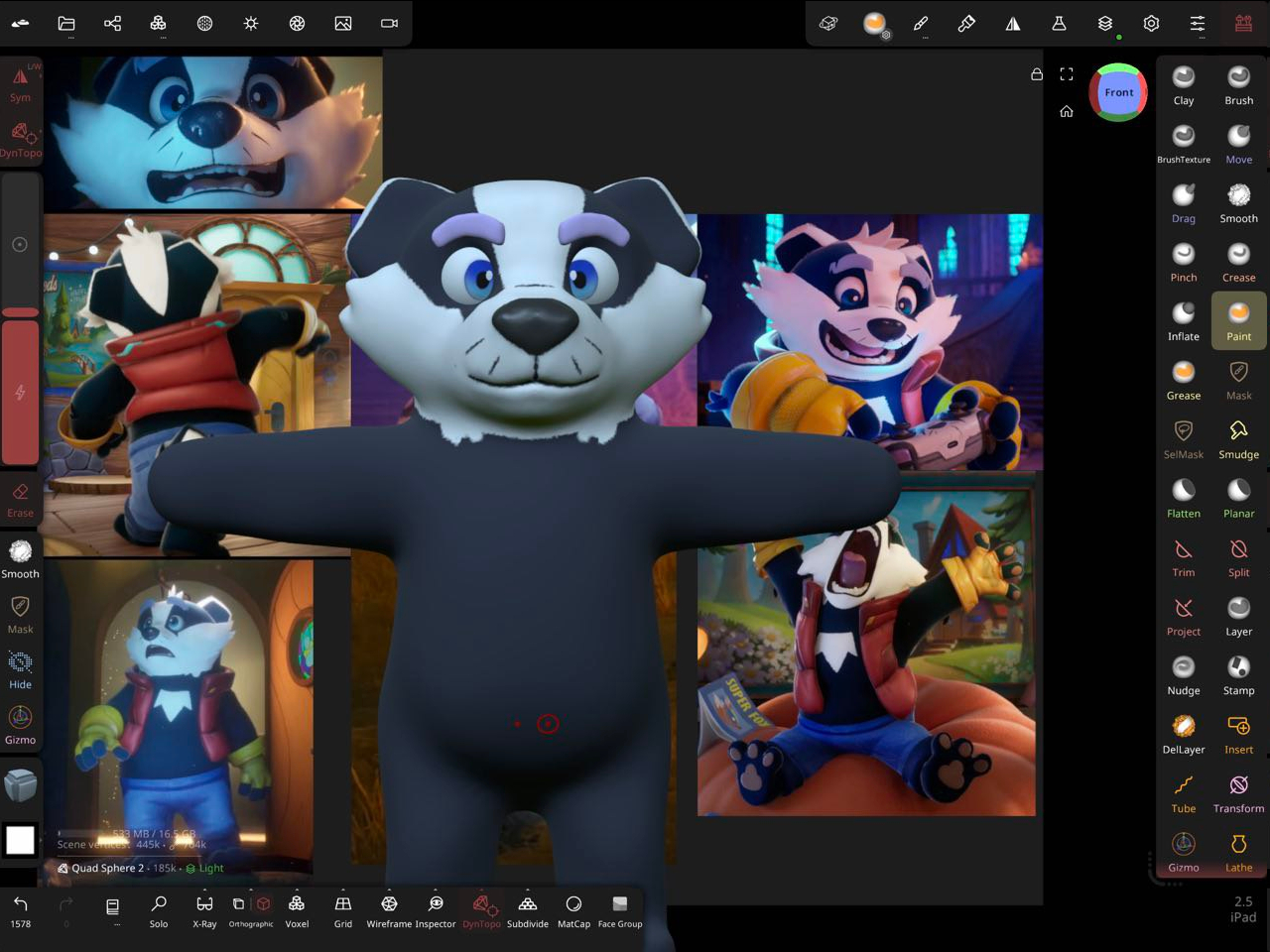1270x952 pixels.
Task: Open the Layers panel in top toolbar
Action: [1104, 24]
